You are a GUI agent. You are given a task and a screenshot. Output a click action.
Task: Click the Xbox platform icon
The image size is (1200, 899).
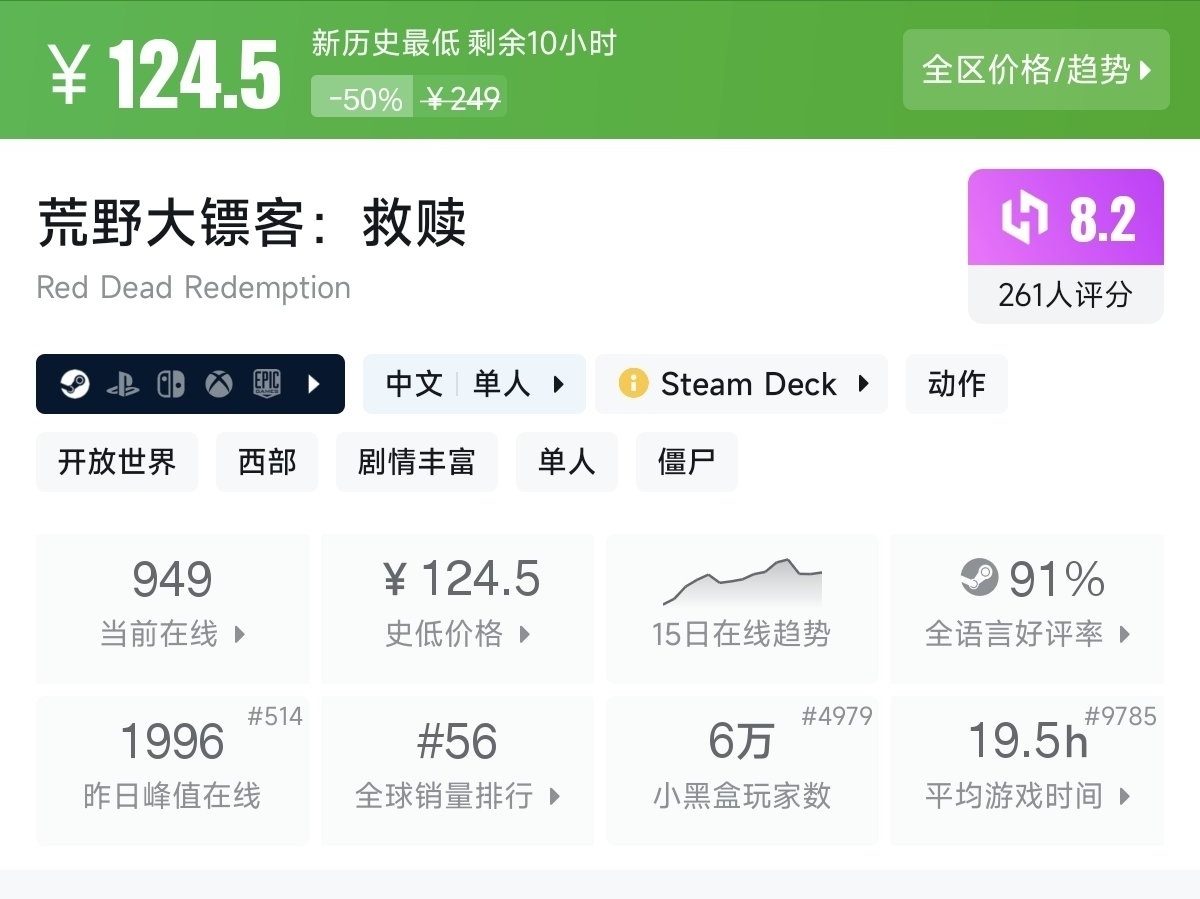tap(219, 384)
